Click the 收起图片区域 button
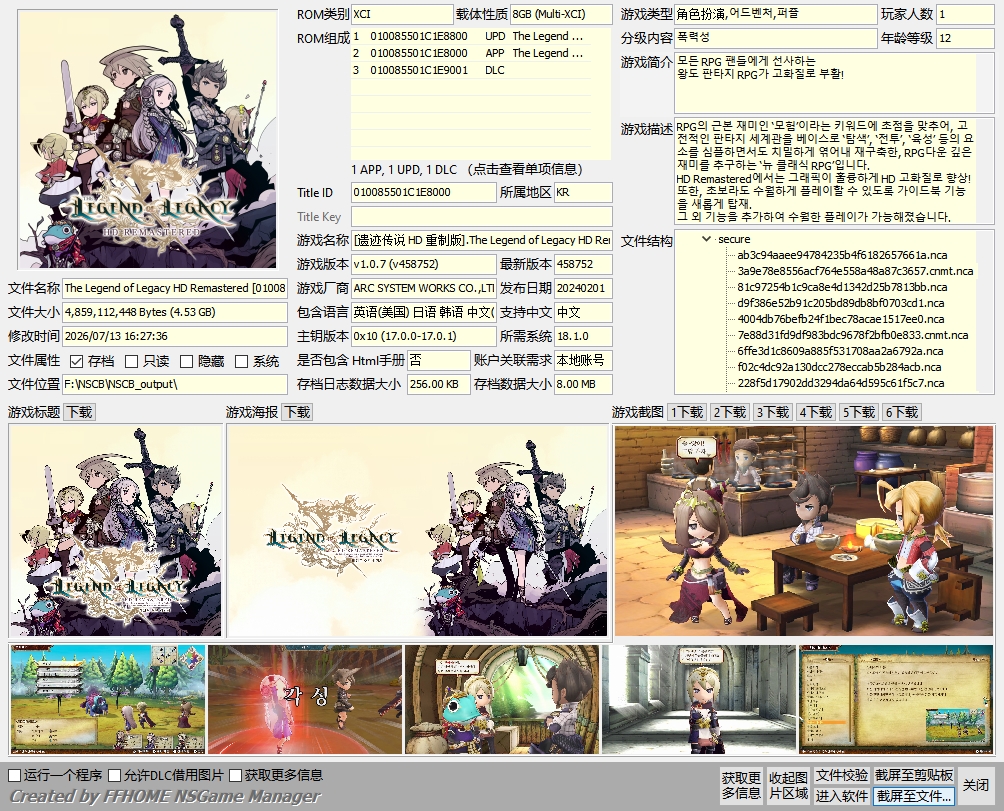This screenshot has height=811, width=1004. pyautogui.click(x=788, y=785)
